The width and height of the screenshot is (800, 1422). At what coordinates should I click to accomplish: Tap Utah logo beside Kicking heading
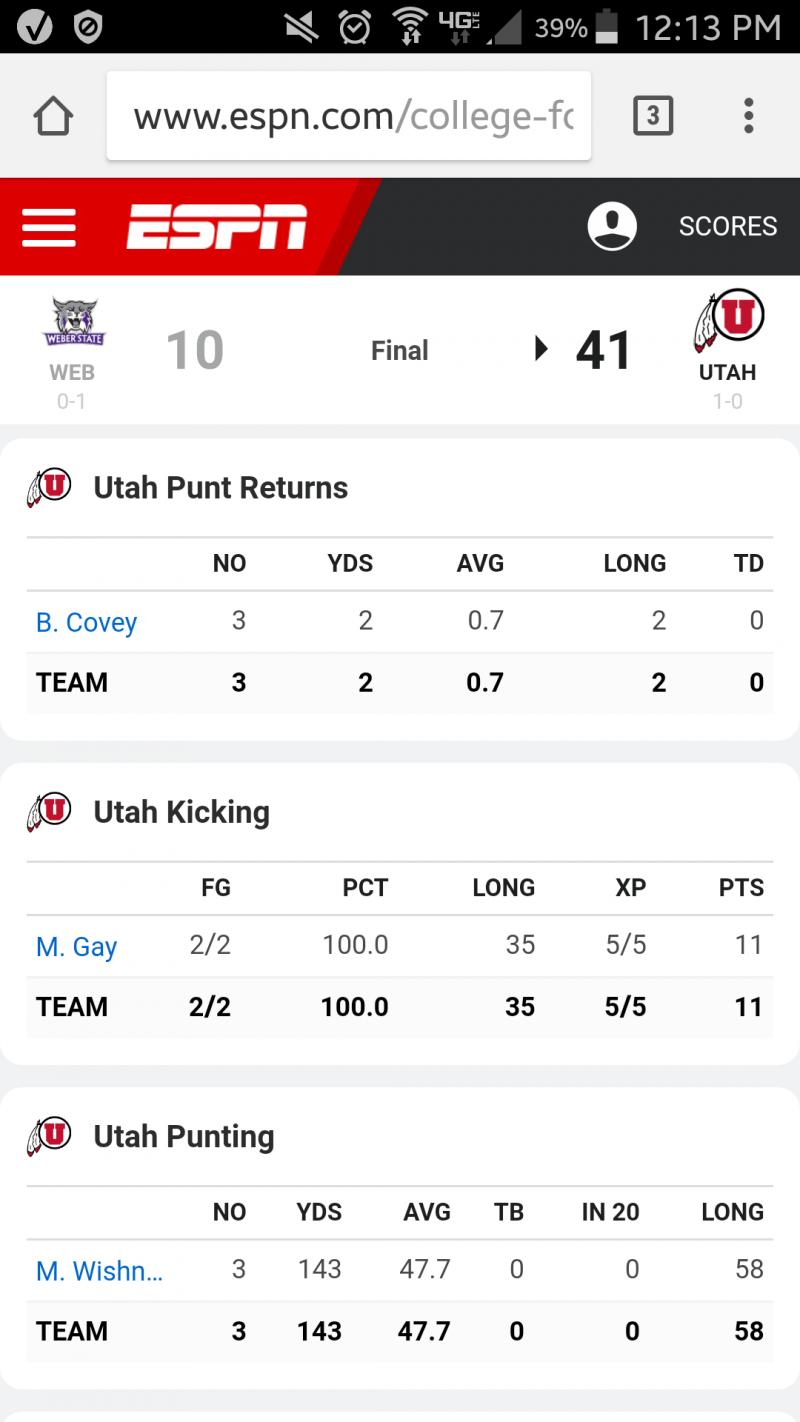pyautogui.click(x=49, y=812)
